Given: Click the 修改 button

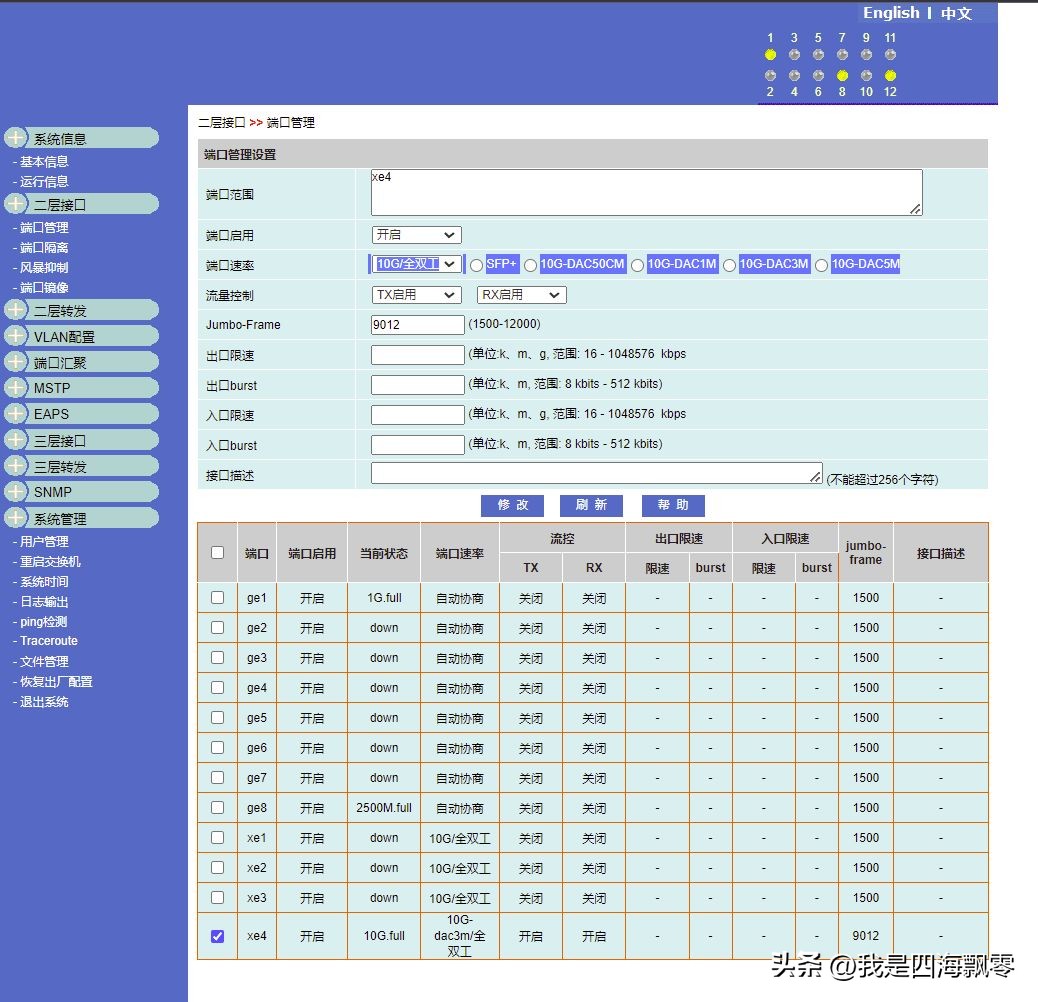Looking at the screenshot, I should click(x=512, y=505).
